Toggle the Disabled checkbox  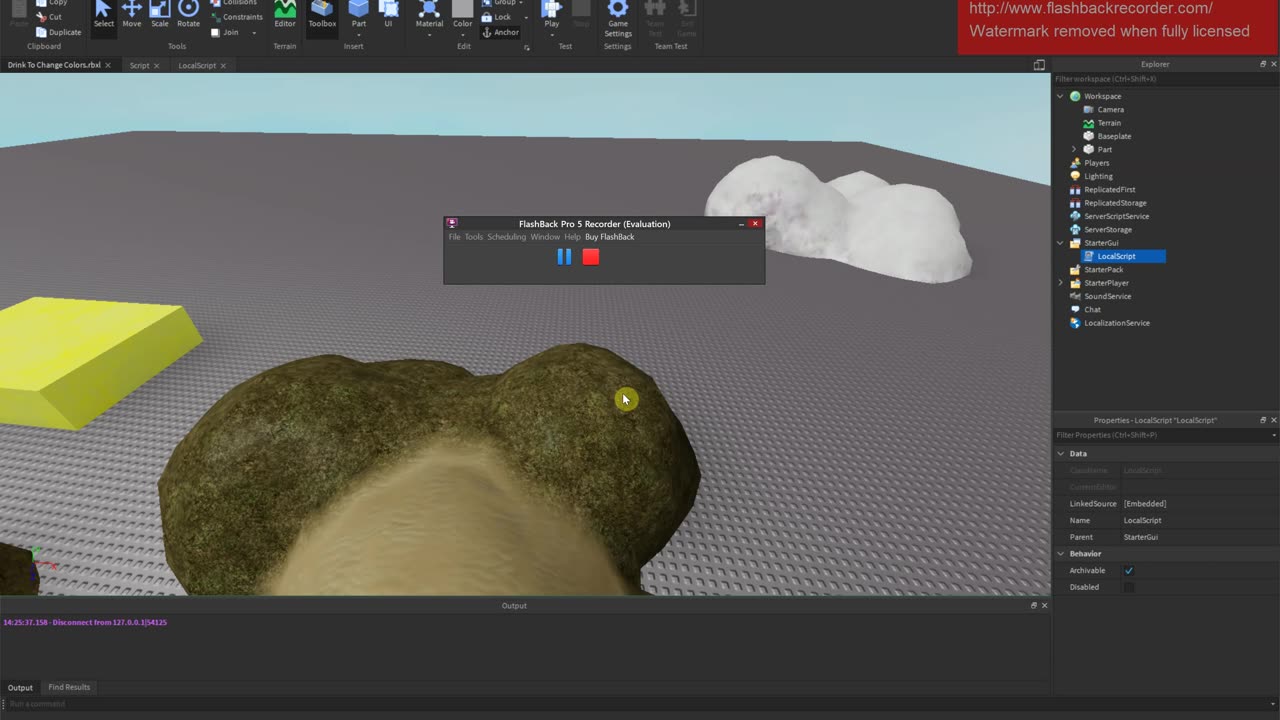pos(1129,588)
